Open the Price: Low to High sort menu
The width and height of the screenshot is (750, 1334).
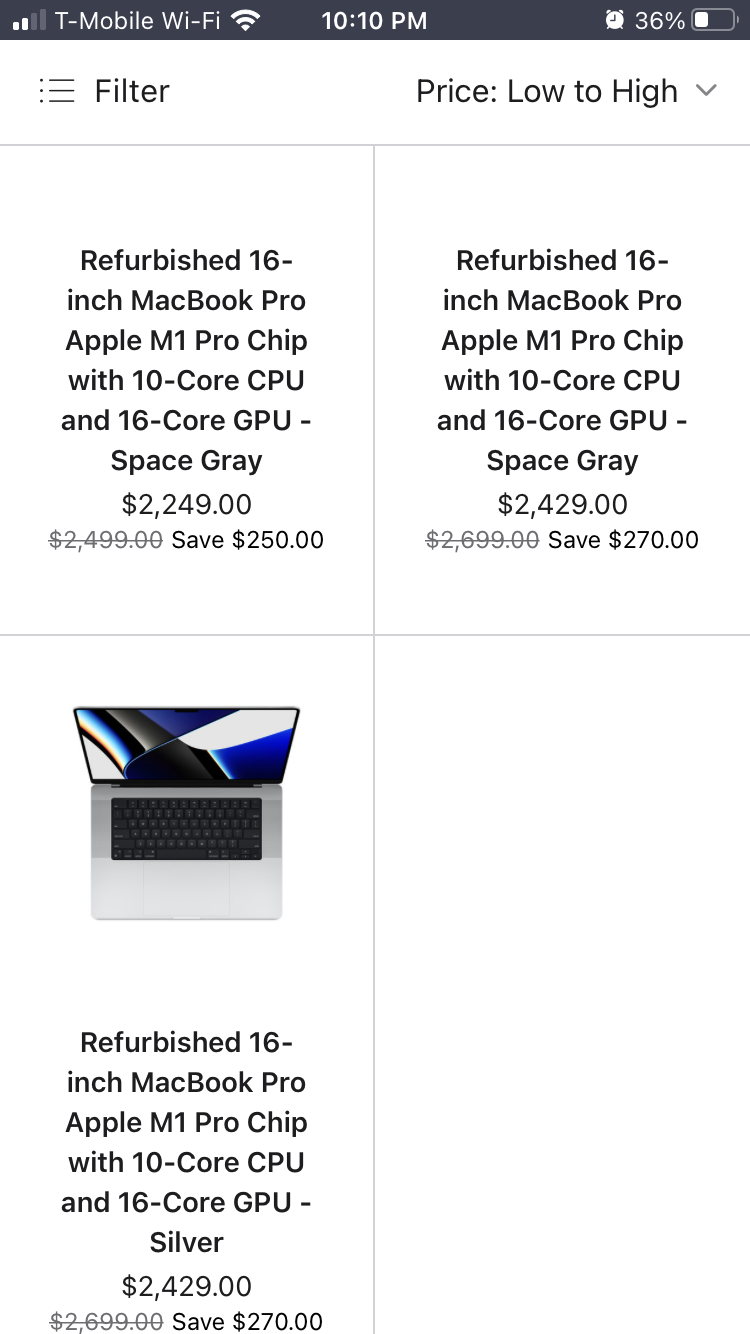[x=547, y=91]
